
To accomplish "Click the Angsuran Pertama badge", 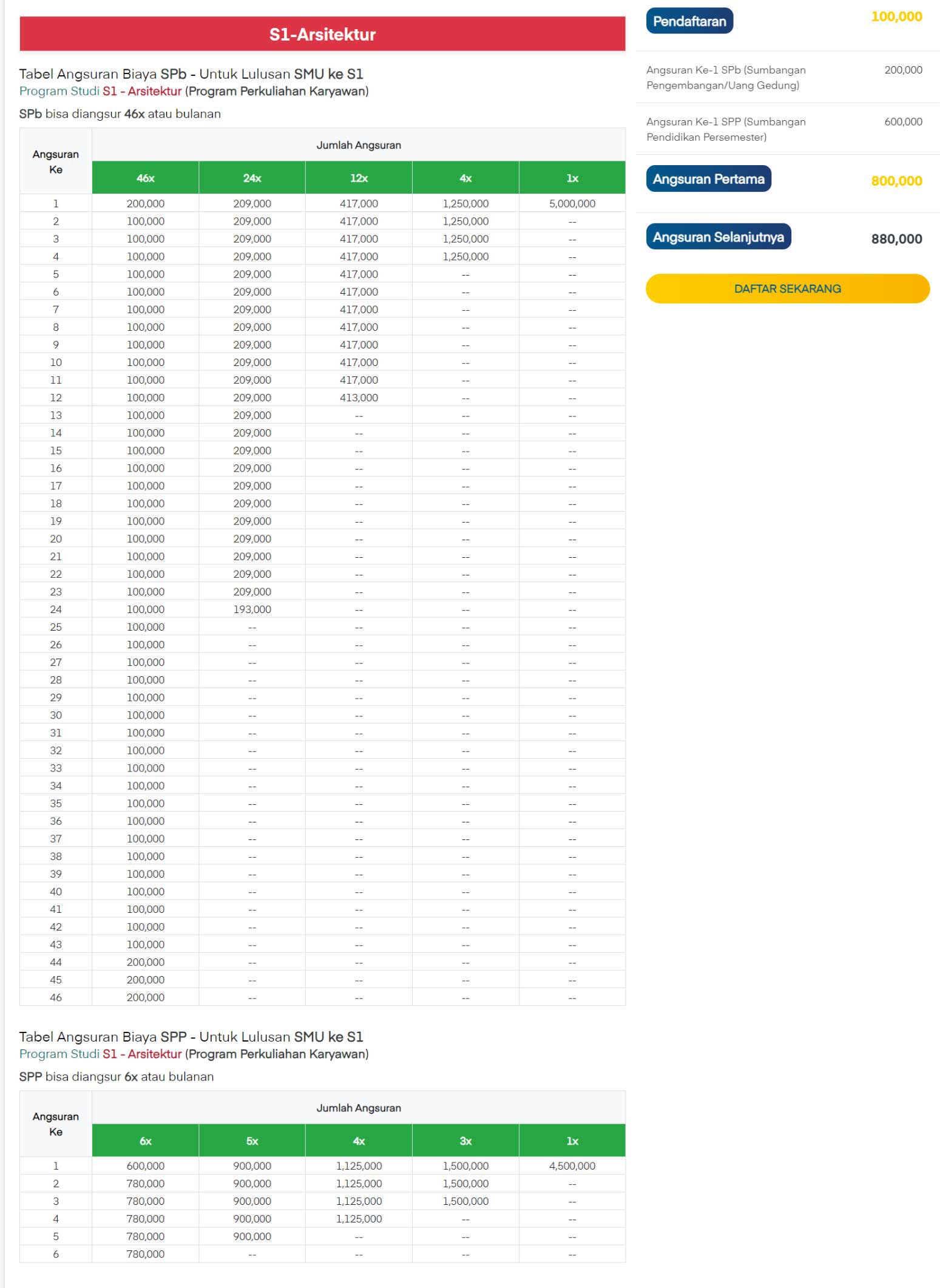I will pyautogui.click(x=708, y=179).
